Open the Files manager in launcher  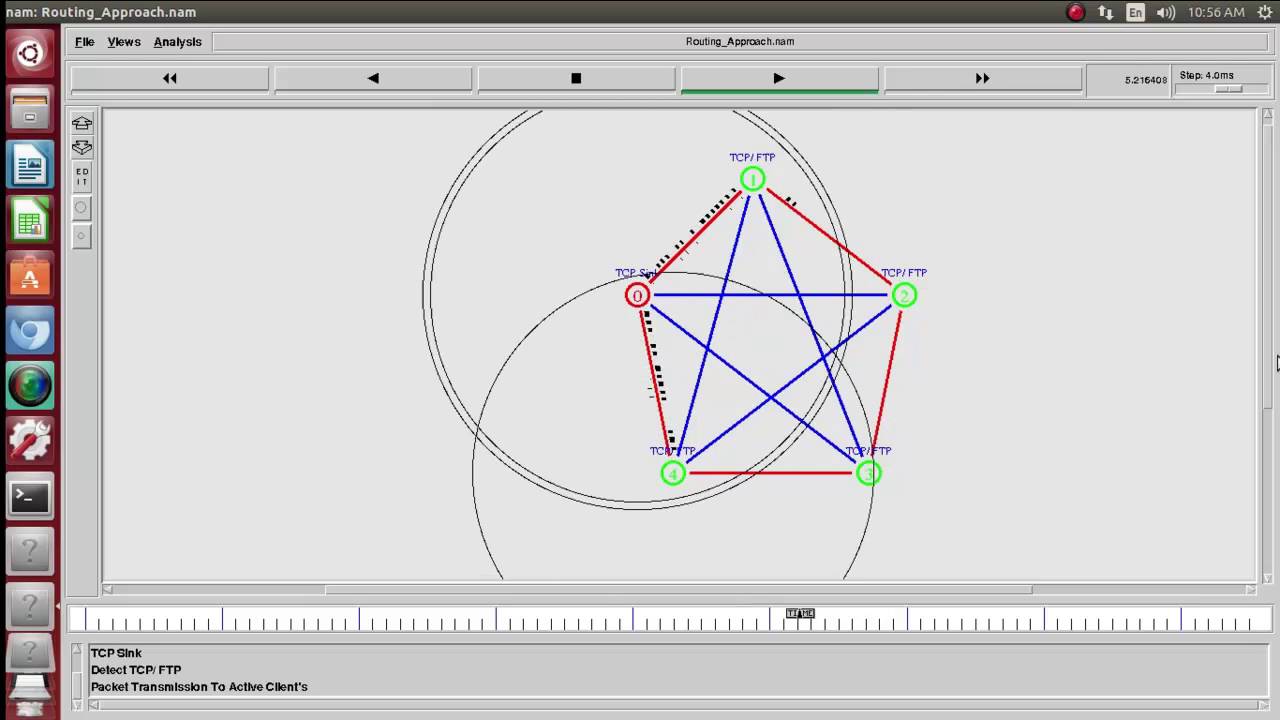(x=30, y=110)
